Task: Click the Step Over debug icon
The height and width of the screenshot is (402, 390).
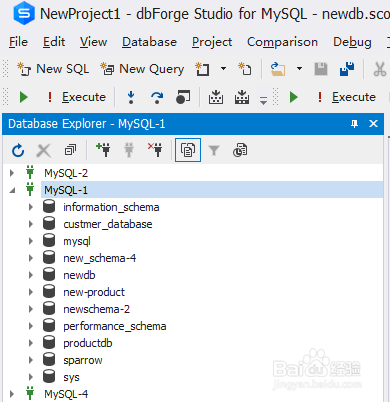Action: (157, 97)
